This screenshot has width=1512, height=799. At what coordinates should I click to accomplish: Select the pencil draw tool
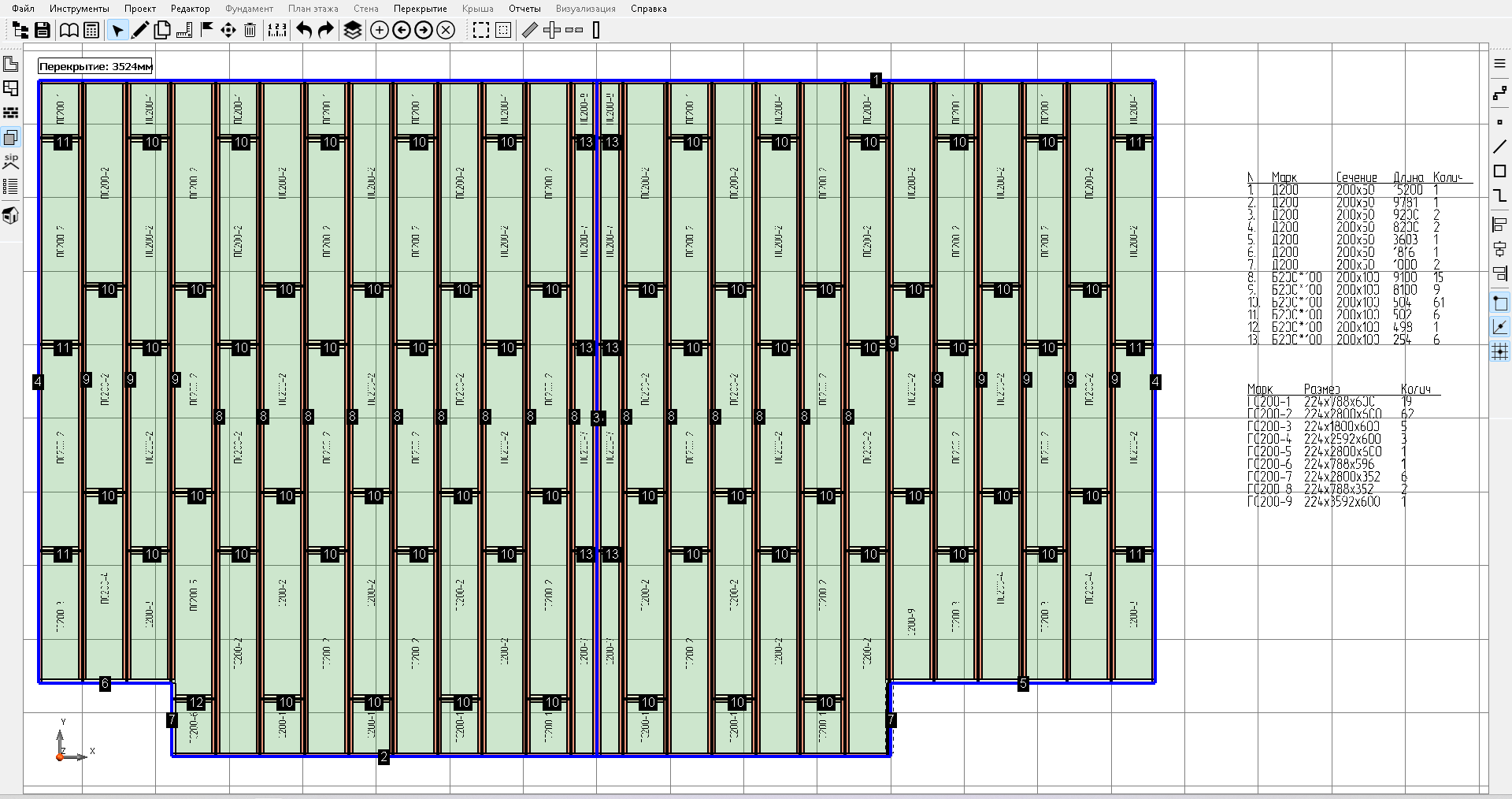pyautogui.click(x=140, y=31)
